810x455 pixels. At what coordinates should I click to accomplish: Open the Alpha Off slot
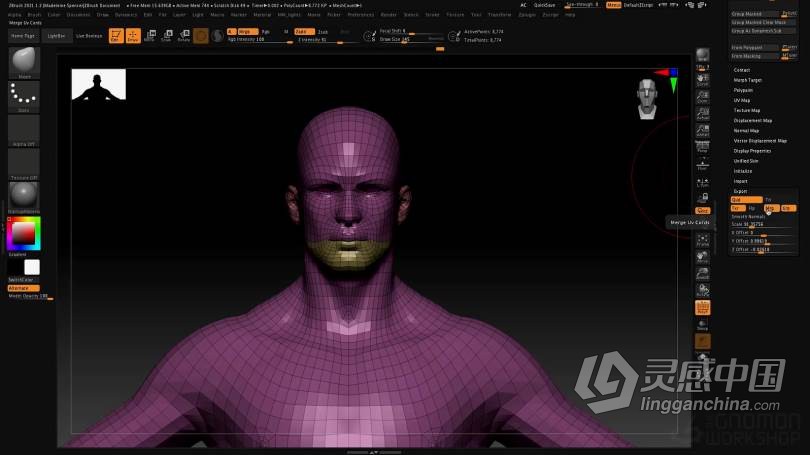click(x=24, y=130)
